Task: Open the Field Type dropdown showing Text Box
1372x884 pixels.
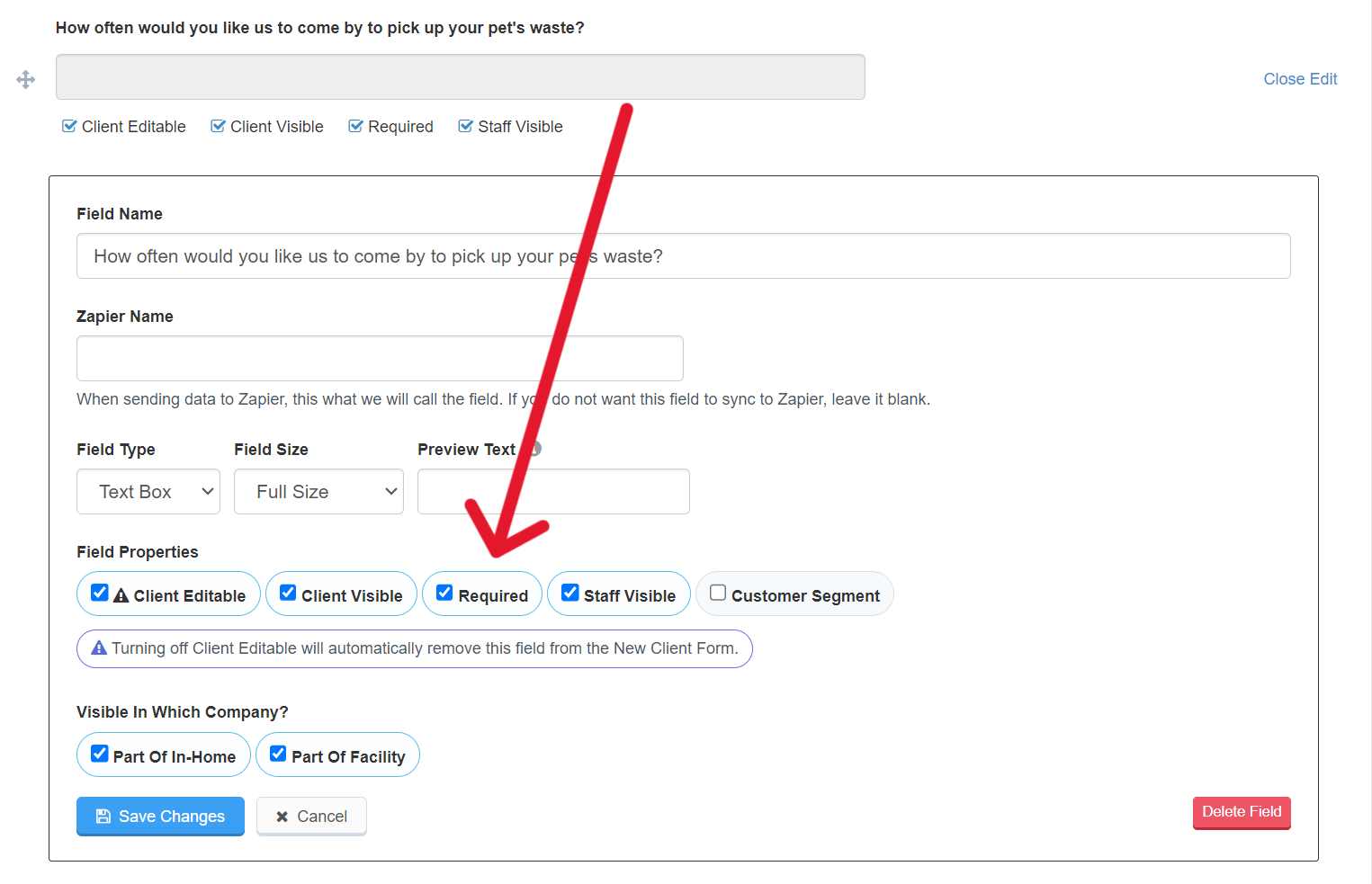Action: point(148,491)
